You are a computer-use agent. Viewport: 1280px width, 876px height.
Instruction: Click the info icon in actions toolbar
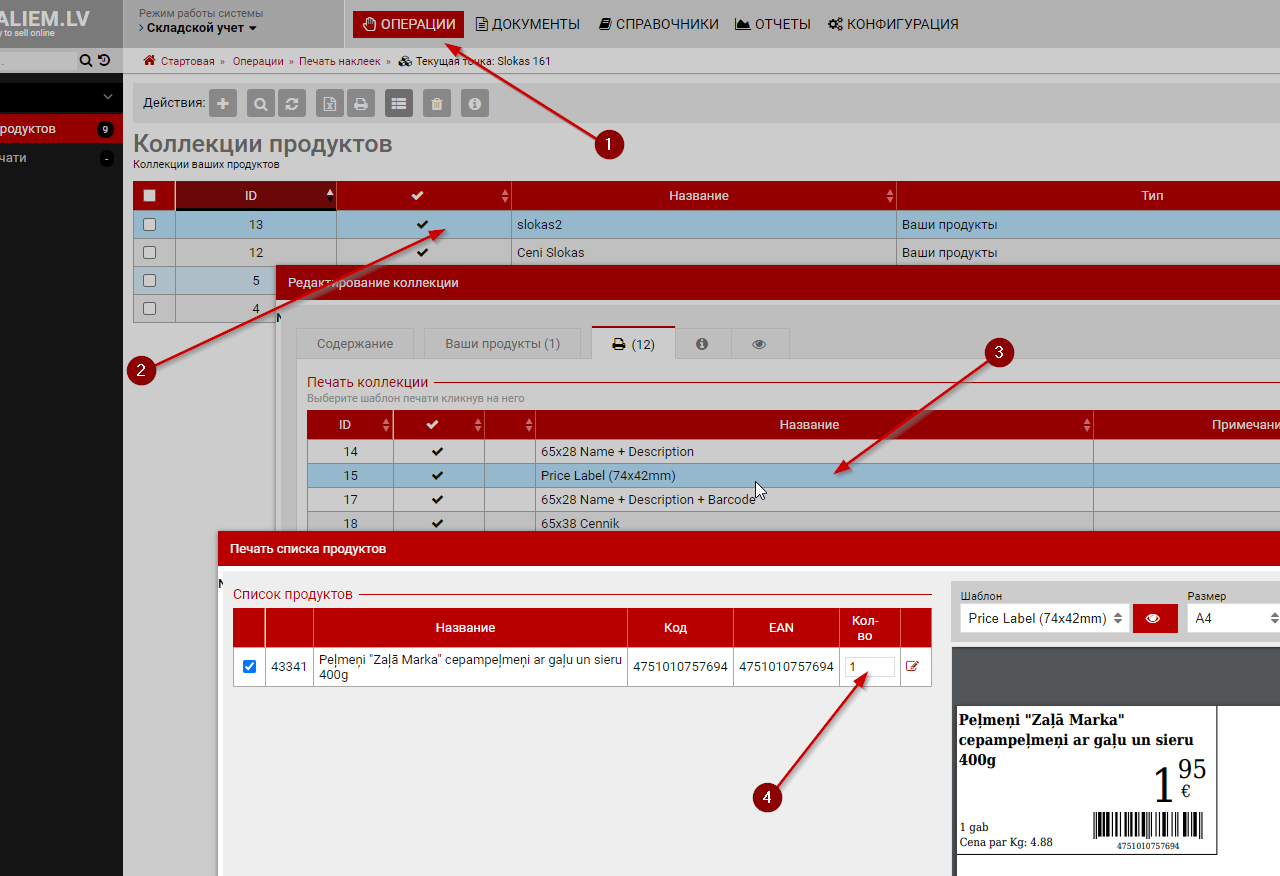pyautogui.click(x=475, y=103)
